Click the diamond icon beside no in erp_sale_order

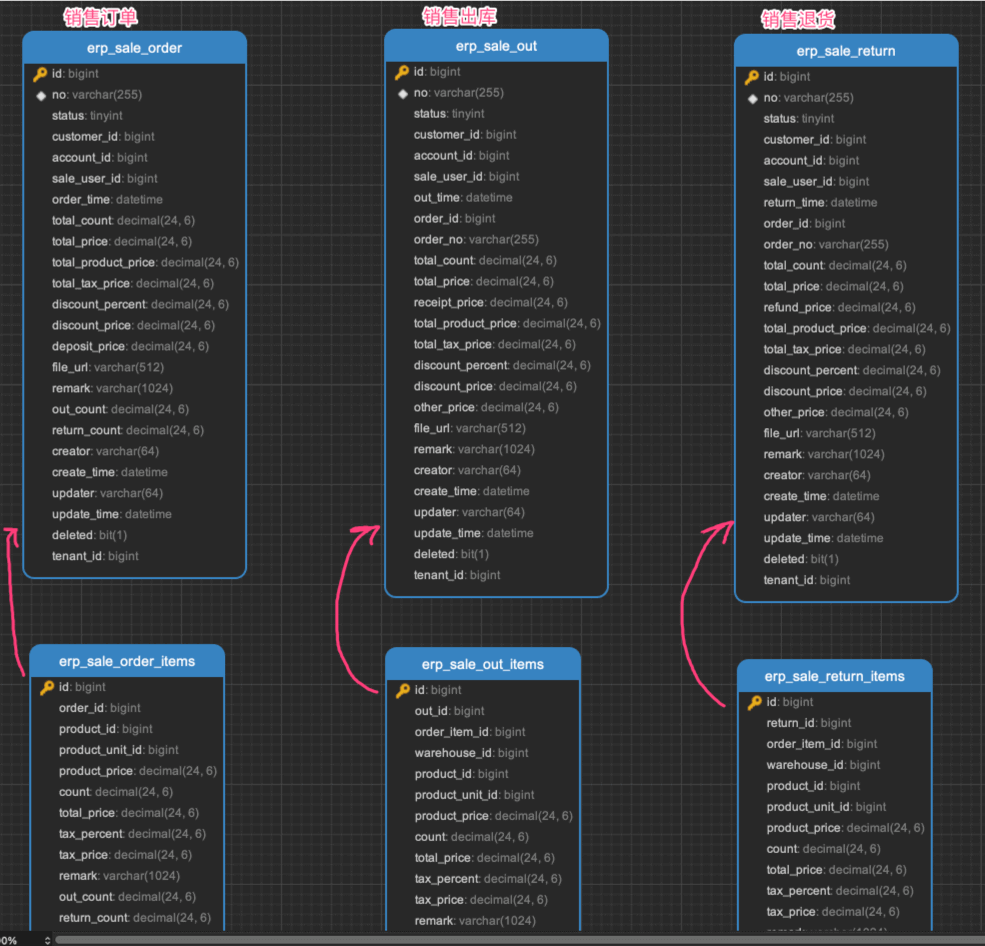41,95
